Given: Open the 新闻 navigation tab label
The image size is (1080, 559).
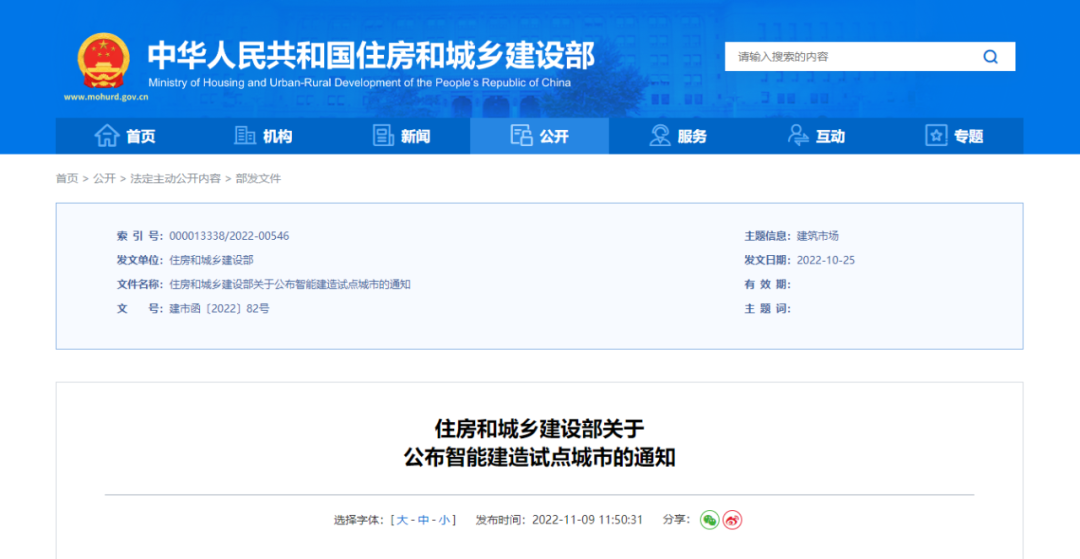Looking at the screenshot, I should pyautogui.click(x=415, y=137).
